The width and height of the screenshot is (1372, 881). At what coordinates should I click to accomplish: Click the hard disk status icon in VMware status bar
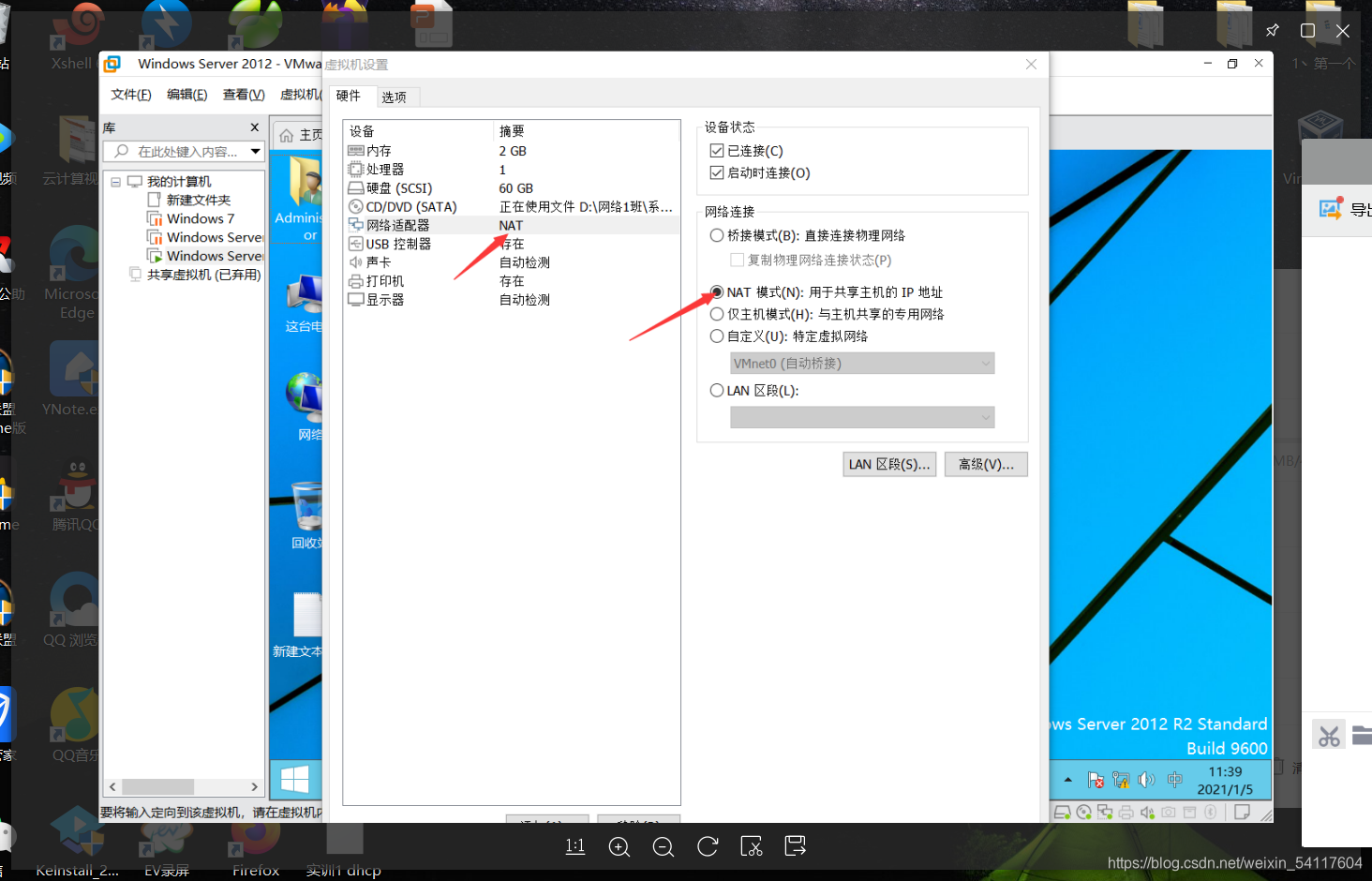click(1063, 813)
